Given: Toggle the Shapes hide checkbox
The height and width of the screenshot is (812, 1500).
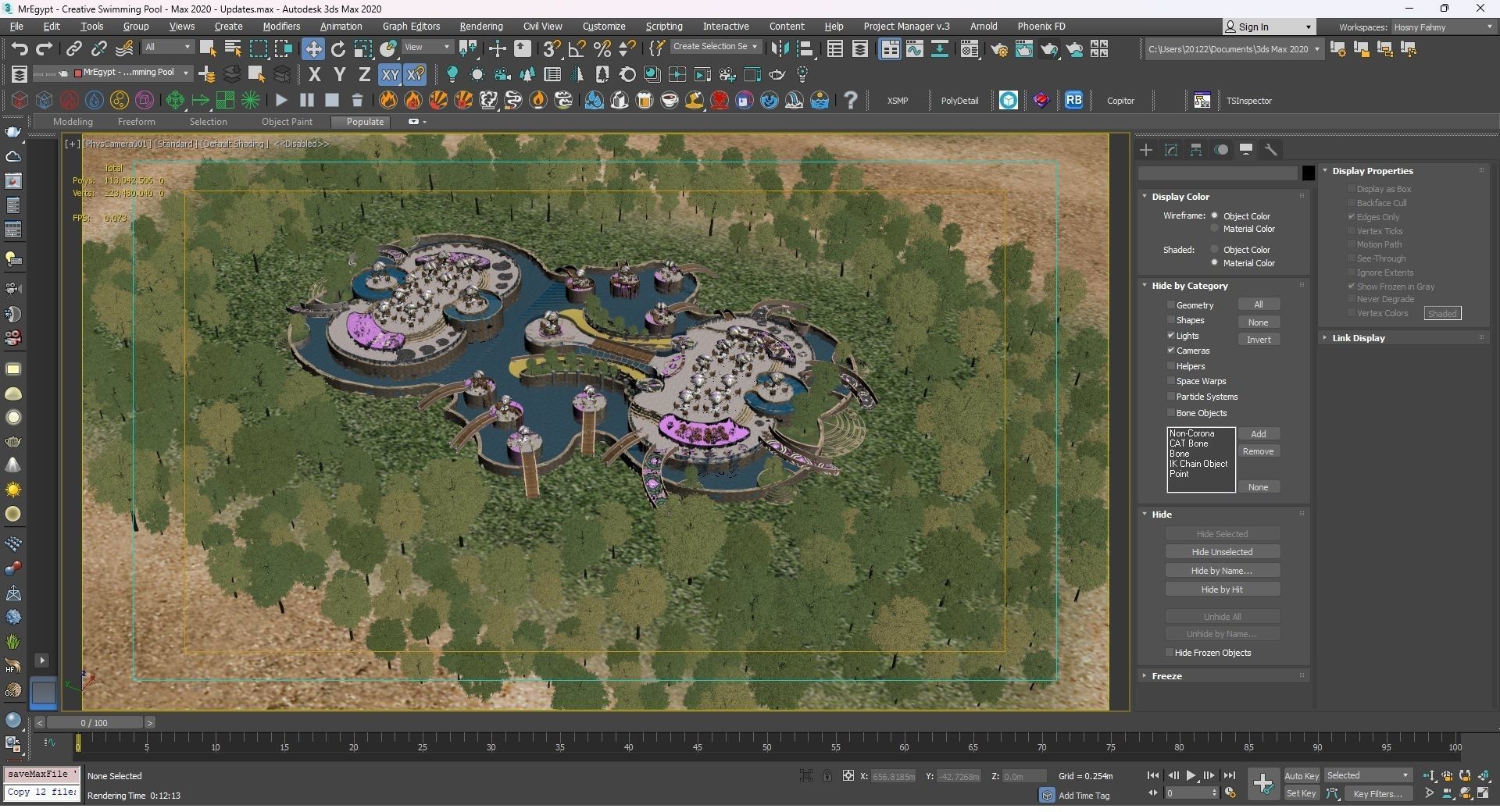Looking at the screenshot, I should 1171,320.
